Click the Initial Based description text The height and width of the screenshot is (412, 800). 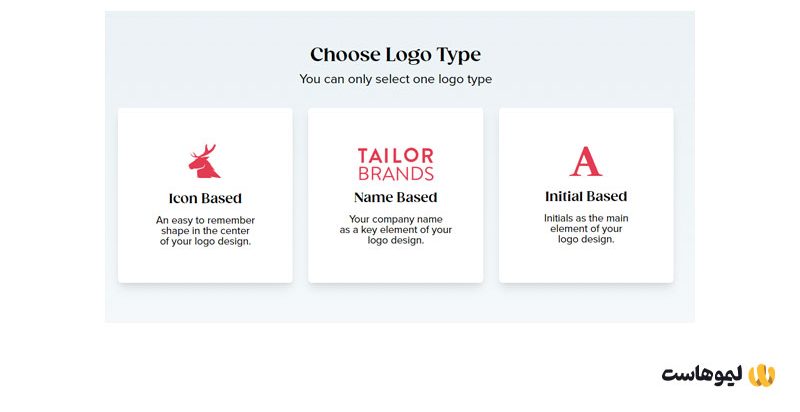(x=586, y=228)
